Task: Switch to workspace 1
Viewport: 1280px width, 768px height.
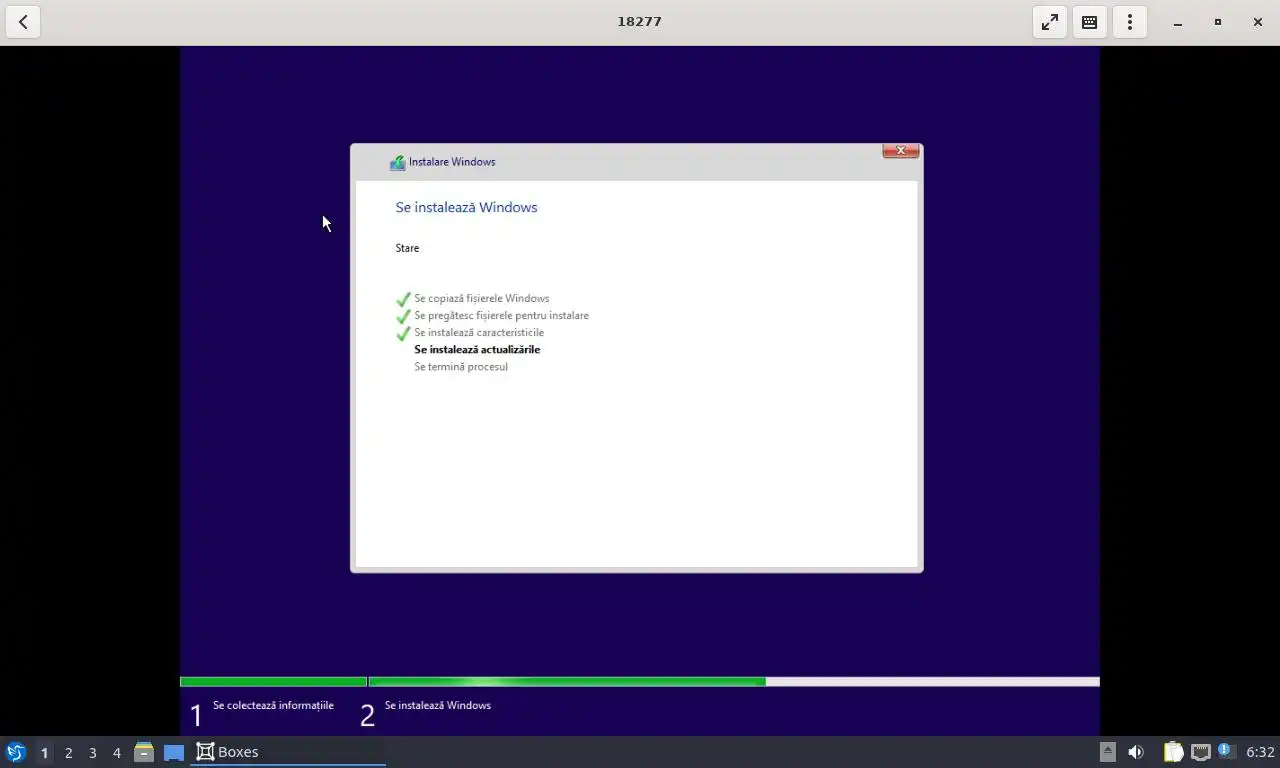Action: (44, 753)
